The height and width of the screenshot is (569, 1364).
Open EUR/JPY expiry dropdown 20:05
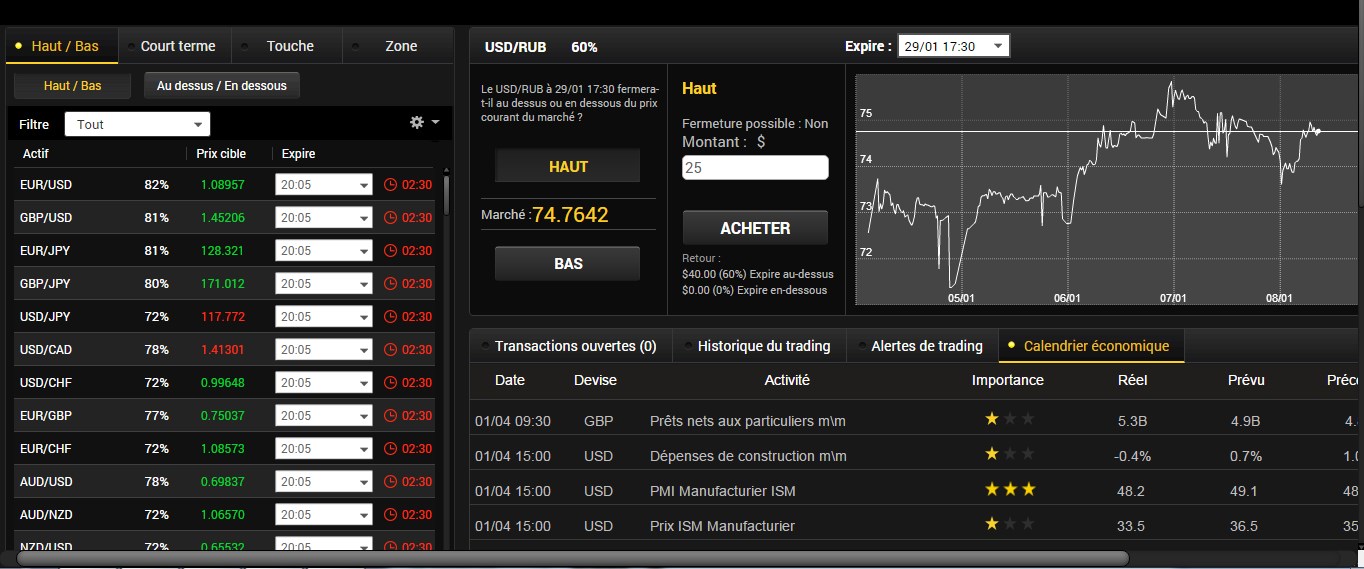[x=323, y=250]
